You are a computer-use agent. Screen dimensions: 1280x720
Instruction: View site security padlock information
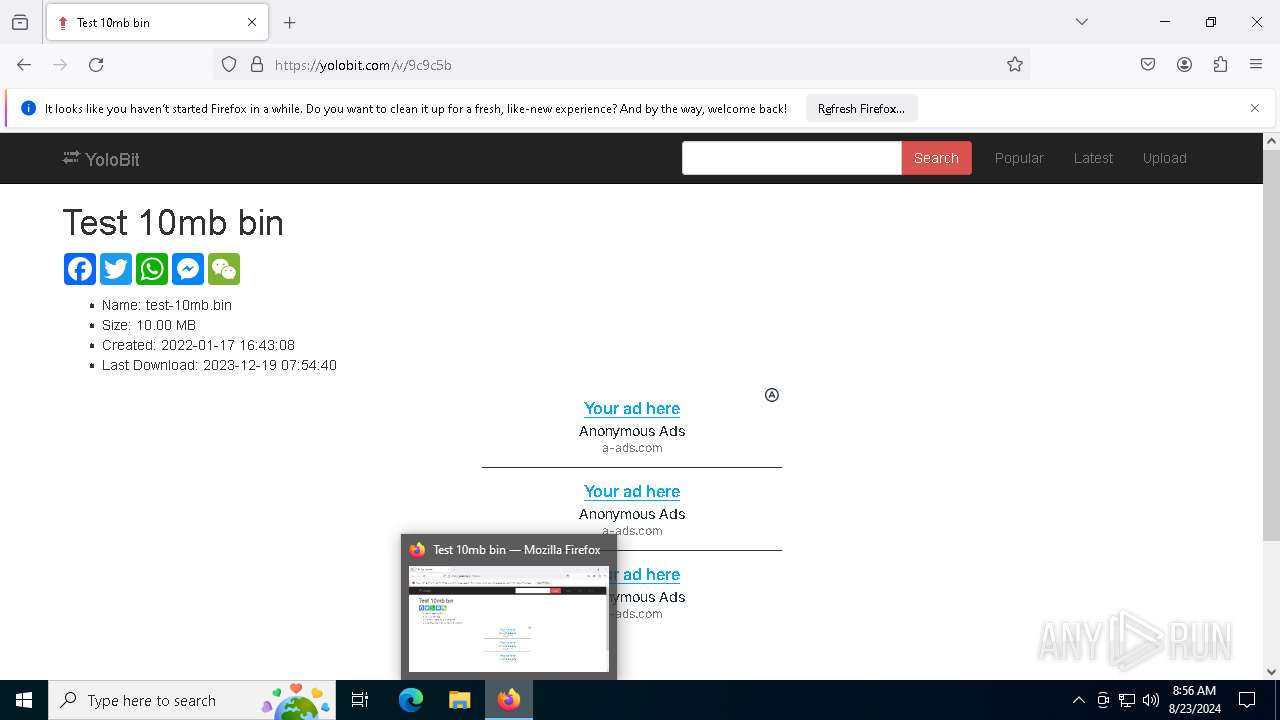click(x=257, y=65)
